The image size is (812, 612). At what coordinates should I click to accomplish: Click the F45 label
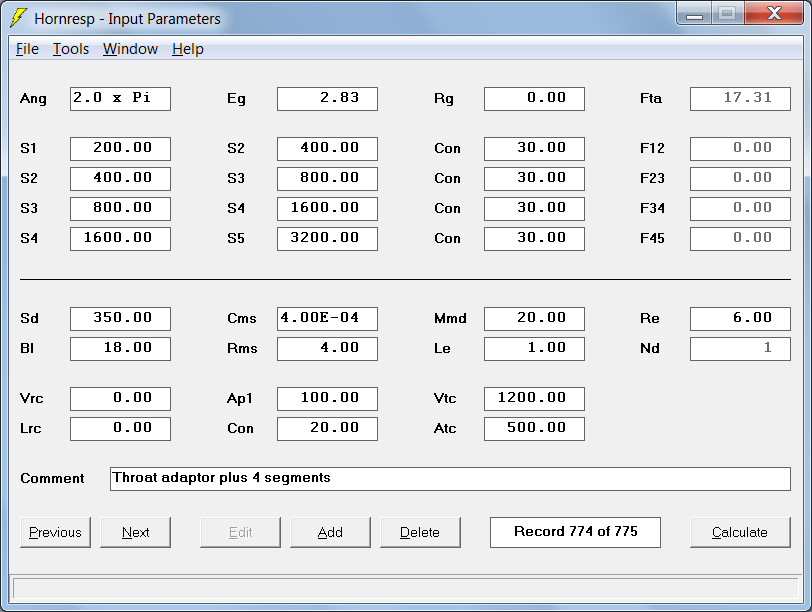click(652, 238)
